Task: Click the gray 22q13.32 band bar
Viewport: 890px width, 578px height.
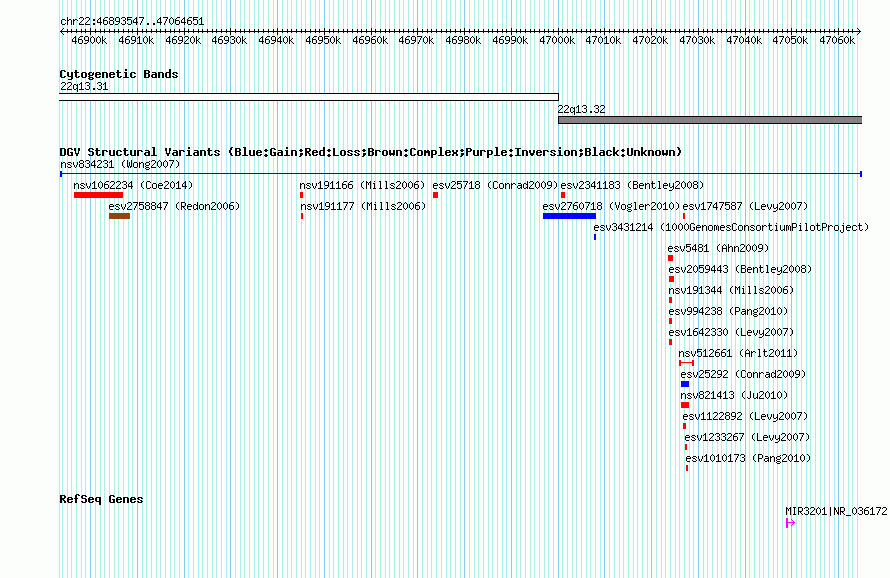Action: pyautogui.click(x=710, y=120)
